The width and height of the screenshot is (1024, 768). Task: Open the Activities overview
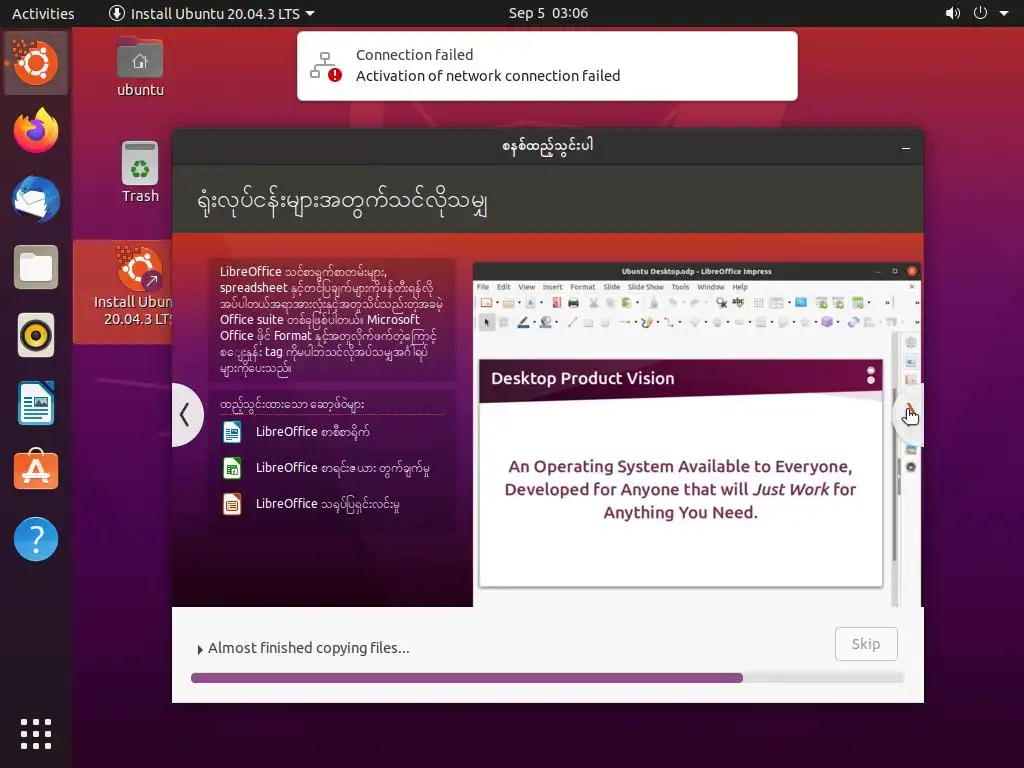pos(43,13)
